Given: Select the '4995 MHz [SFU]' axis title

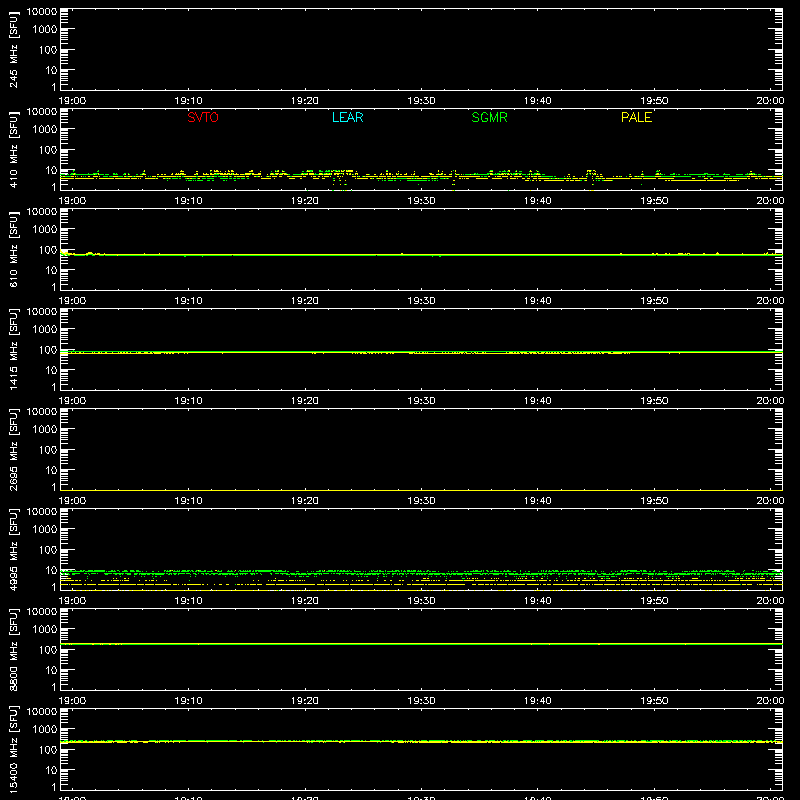Looking at the screenshot, I should point(13,549).
